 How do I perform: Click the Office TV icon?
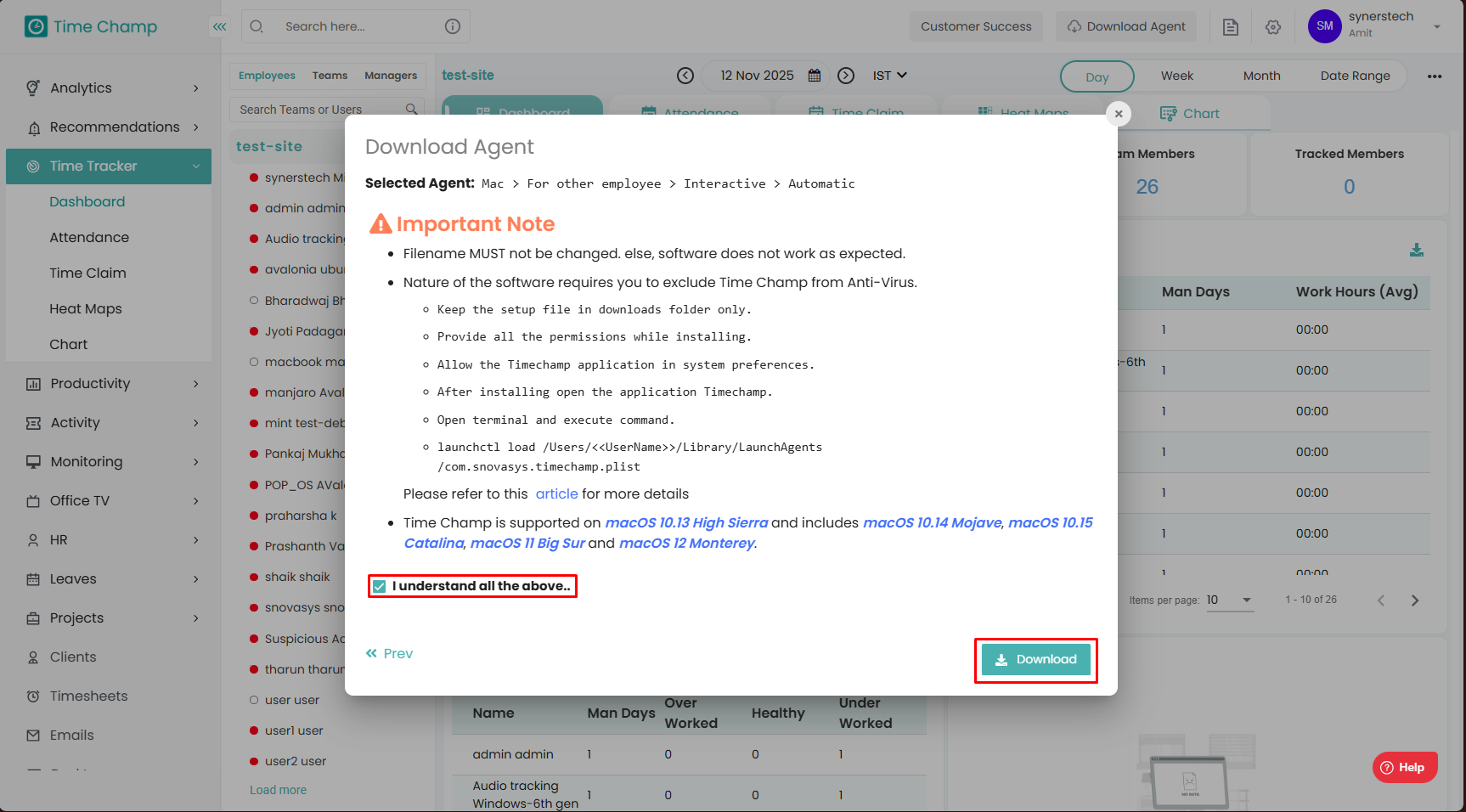pyautogui.click(x=33, y=501)
